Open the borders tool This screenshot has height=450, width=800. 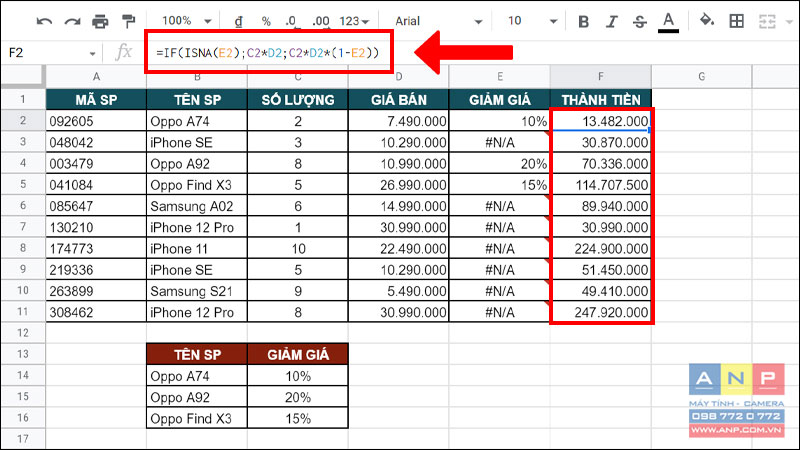pyautogui.click(x=736, y=21)
